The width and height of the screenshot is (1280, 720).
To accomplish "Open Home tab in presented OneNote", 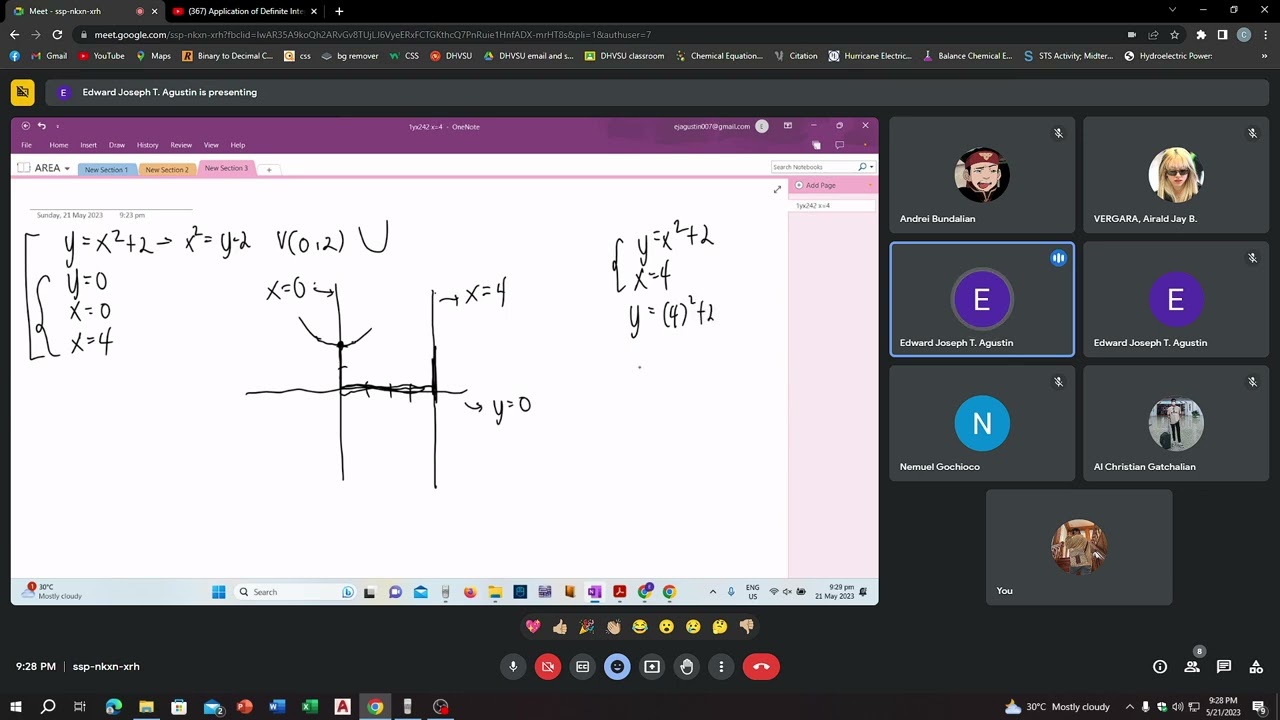I will pyautogui.click(x=59, y=145).
